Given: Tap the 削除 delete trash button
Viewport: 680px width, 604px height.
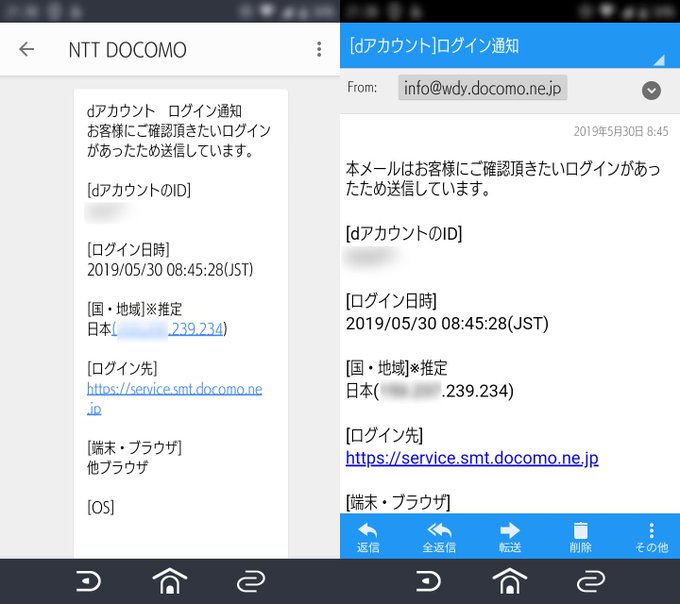Looking at the screenshot, I should pyautogui.click(x=580, y=538).
